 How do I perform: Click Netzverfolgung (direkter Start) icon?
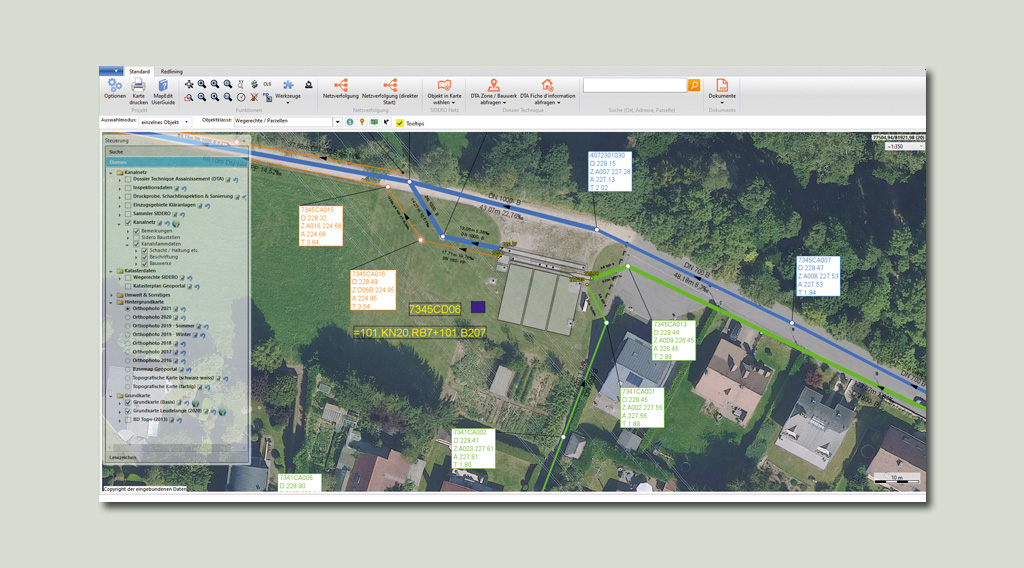click(x=390, y=88)
